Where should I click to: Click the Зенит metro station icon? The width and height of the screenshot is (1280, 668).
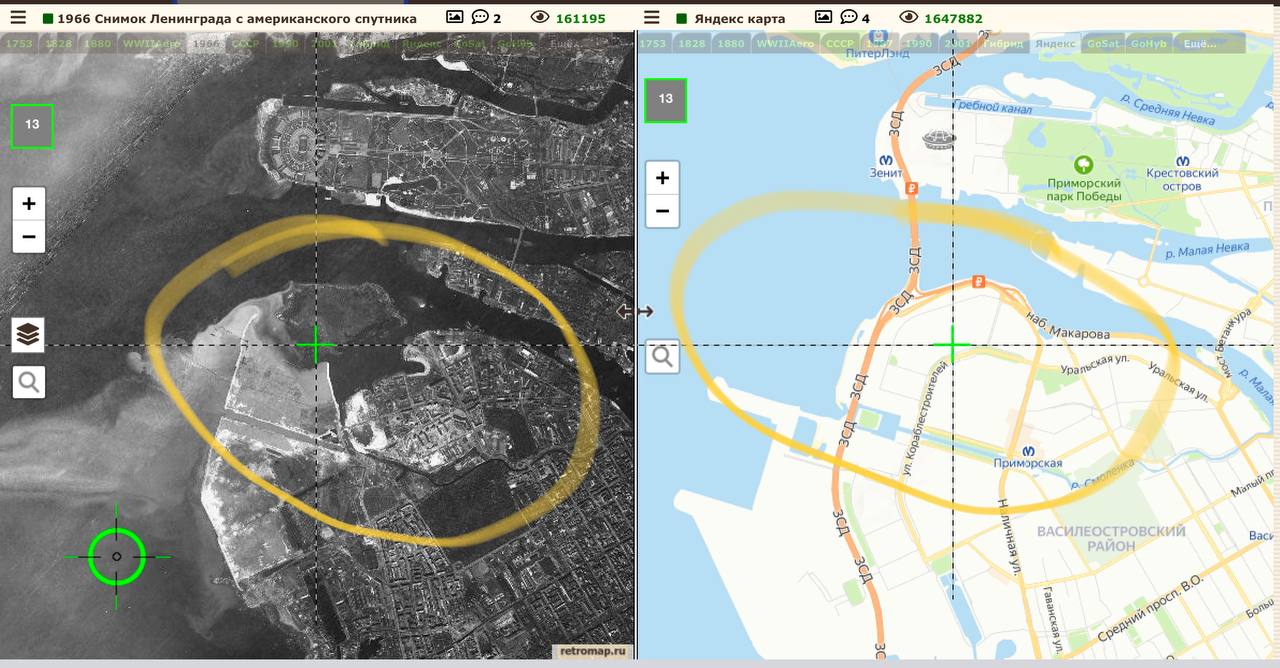[885, 160]
